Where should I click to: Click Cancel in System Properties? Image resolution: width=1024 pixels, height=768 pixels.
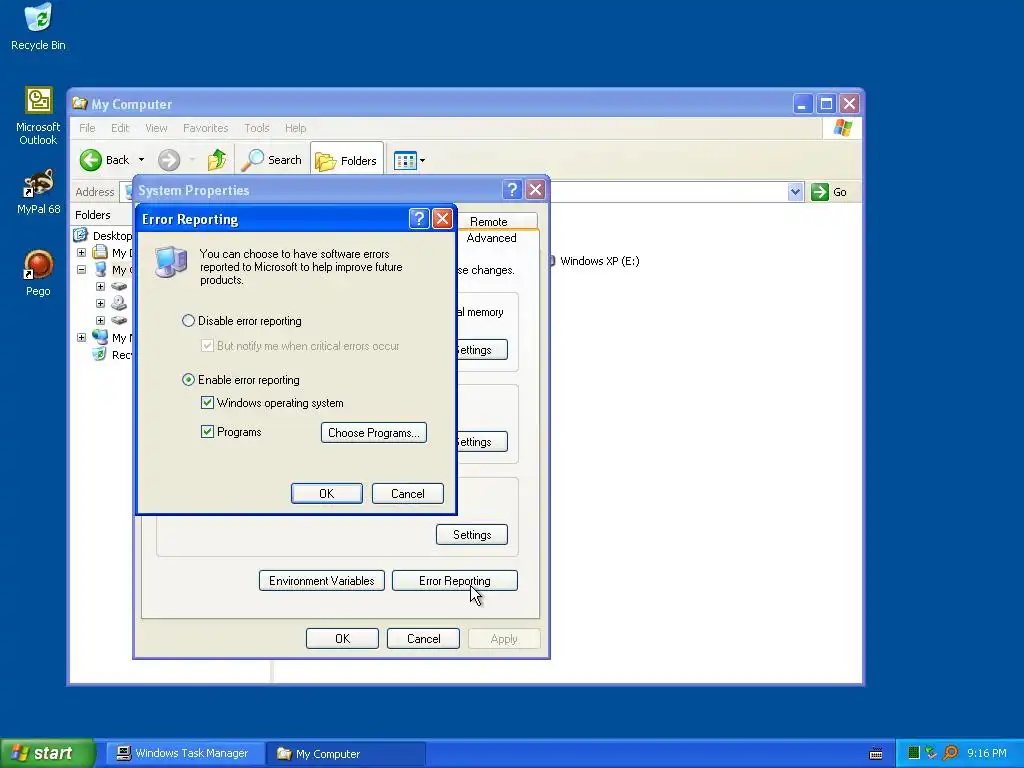(x=423, y=639)
